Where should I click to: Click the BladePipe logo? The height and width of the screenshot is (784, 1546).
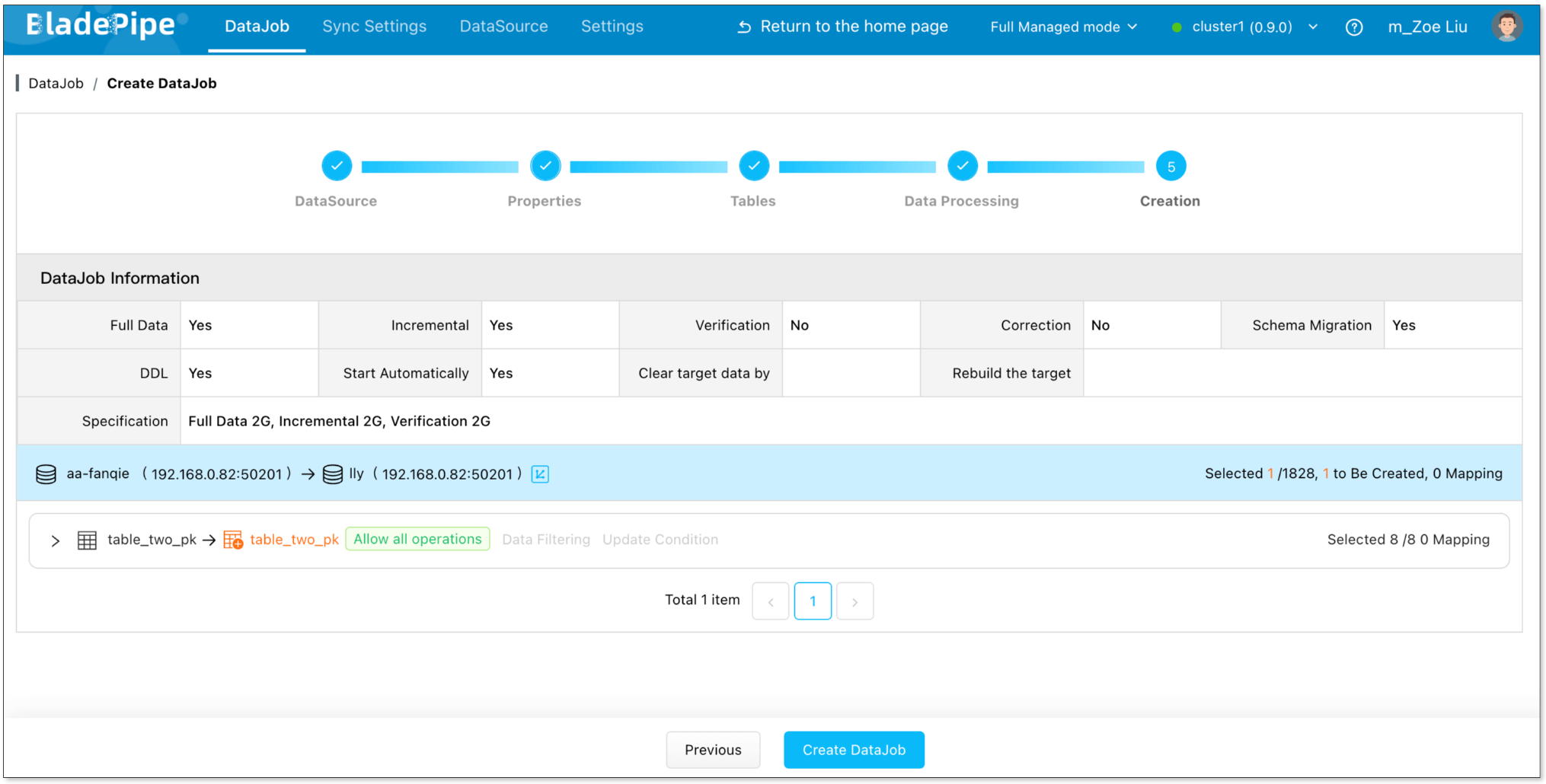point(101,25)
